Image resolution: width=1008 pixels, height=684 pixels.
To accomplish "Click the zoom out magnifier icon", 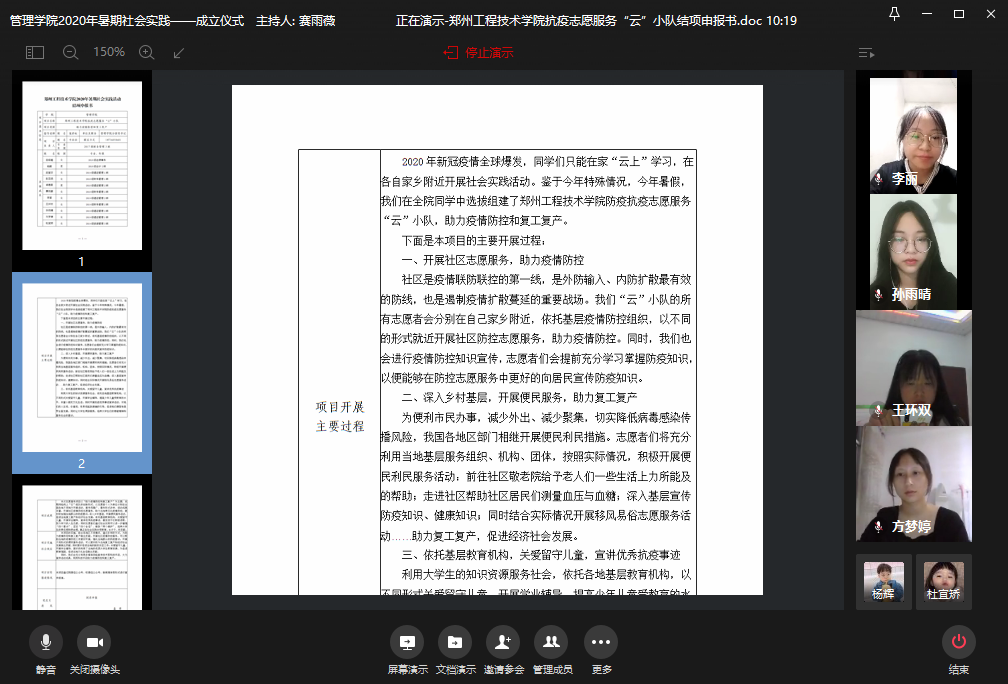I will (x=70, y=52).
